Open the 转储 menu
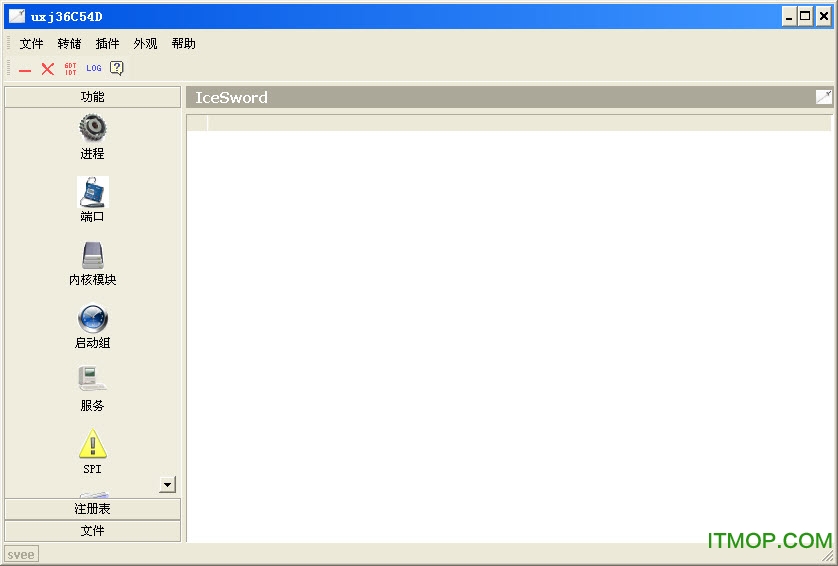The height and width of the screenshot is (566, 838). pyautogui.click(x=69, y=43)
